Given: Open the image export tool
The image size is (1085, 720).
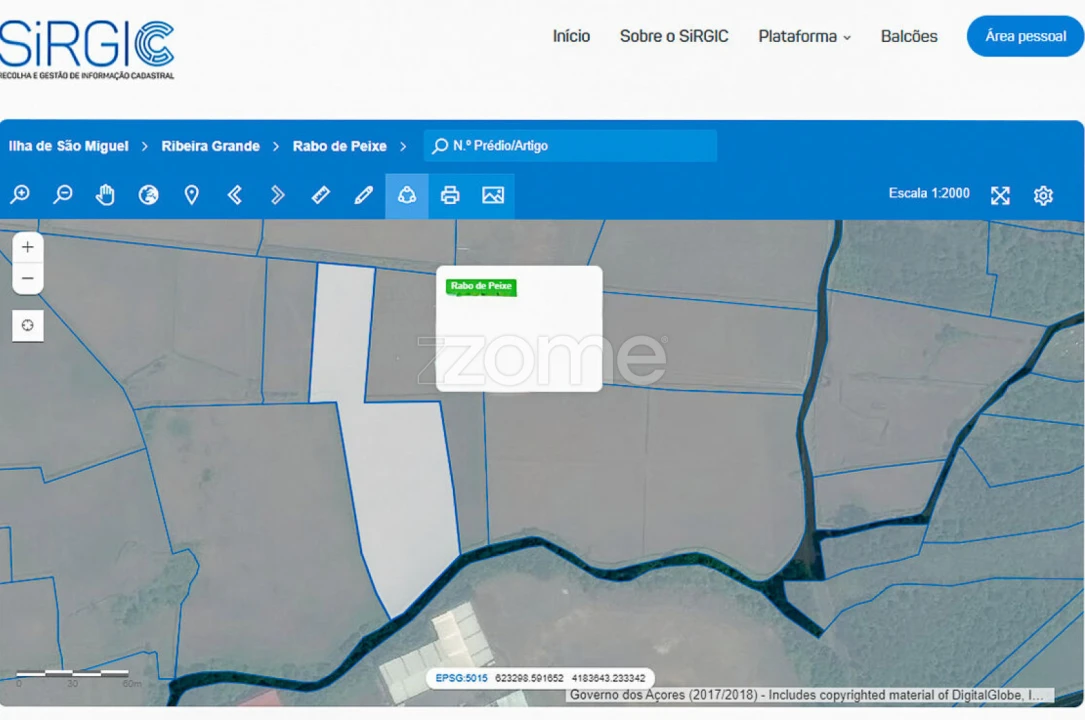Looking at the screenshot, I should [493, 195].
